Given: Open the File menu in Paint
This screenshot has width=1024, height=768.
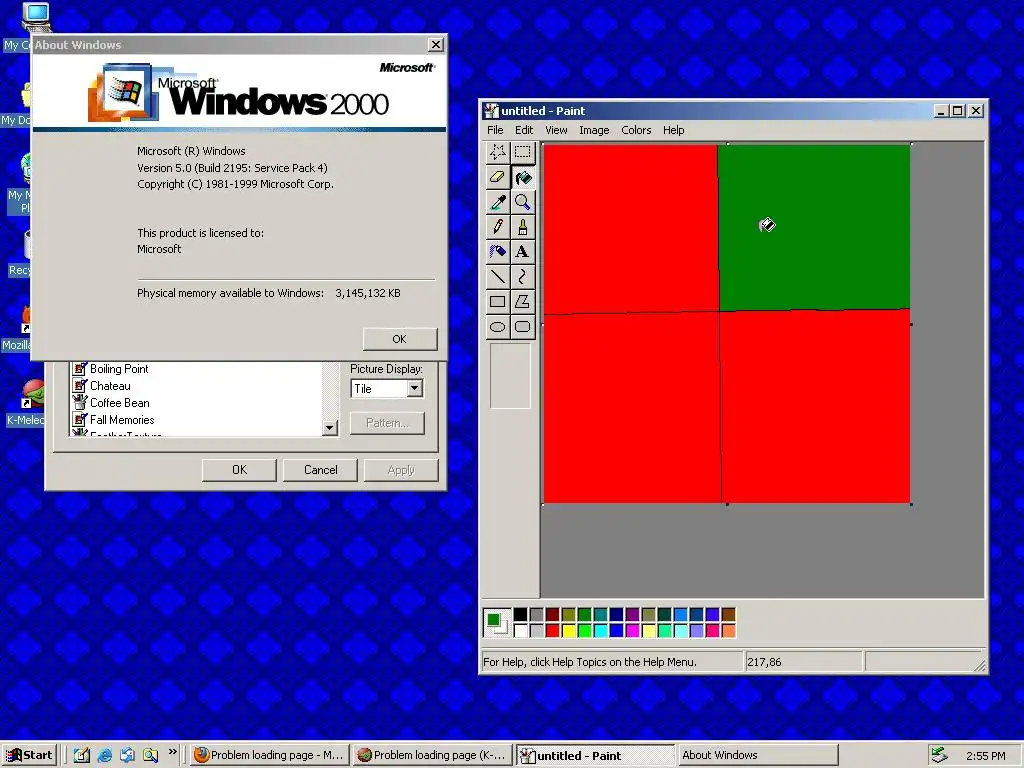Looking at the screenshot, I should (496, 130).
